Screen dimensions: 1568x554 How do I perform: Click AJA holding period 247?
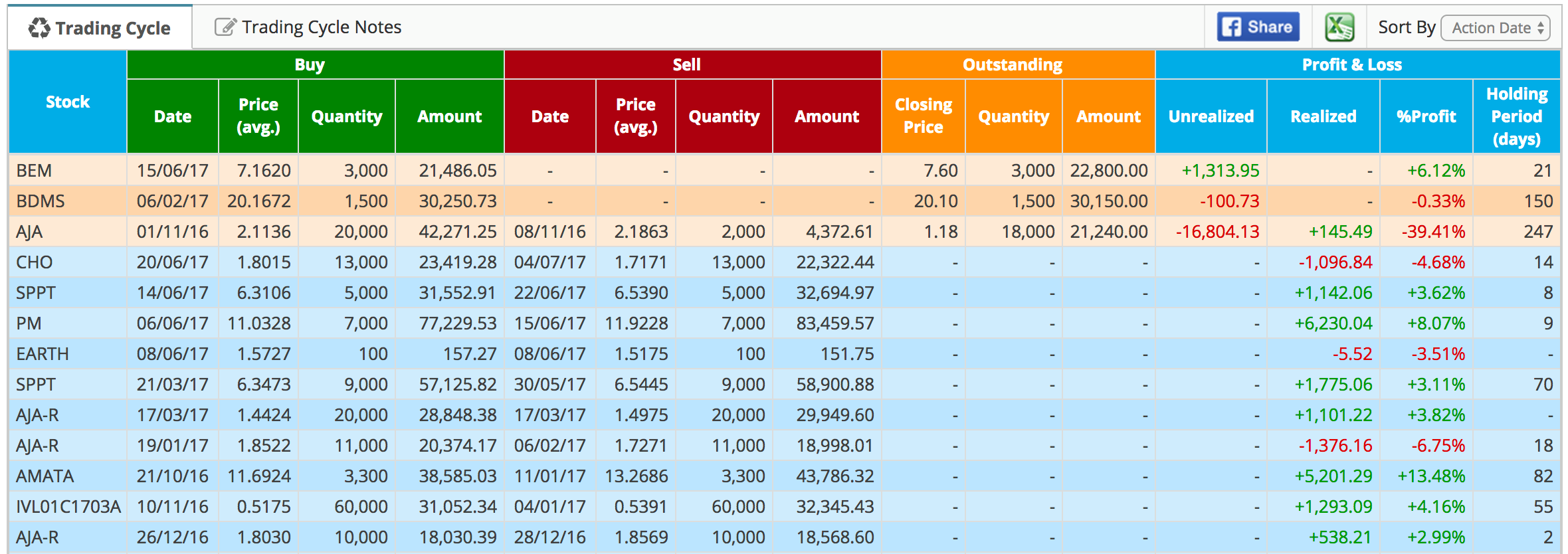coord(1538,232)
